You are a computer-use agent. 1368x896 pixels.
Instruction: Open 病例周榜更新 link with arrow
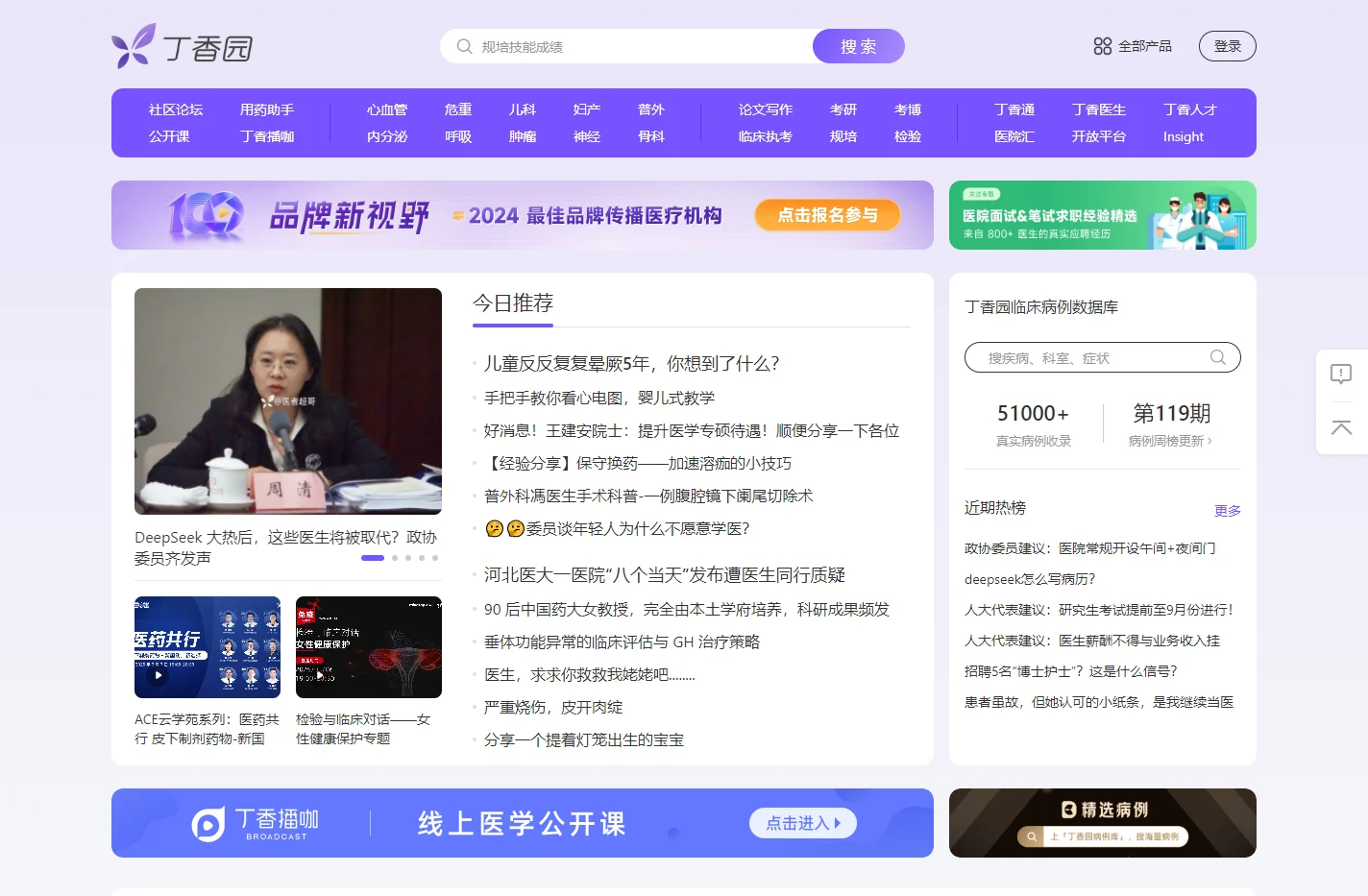[1170, 441]
